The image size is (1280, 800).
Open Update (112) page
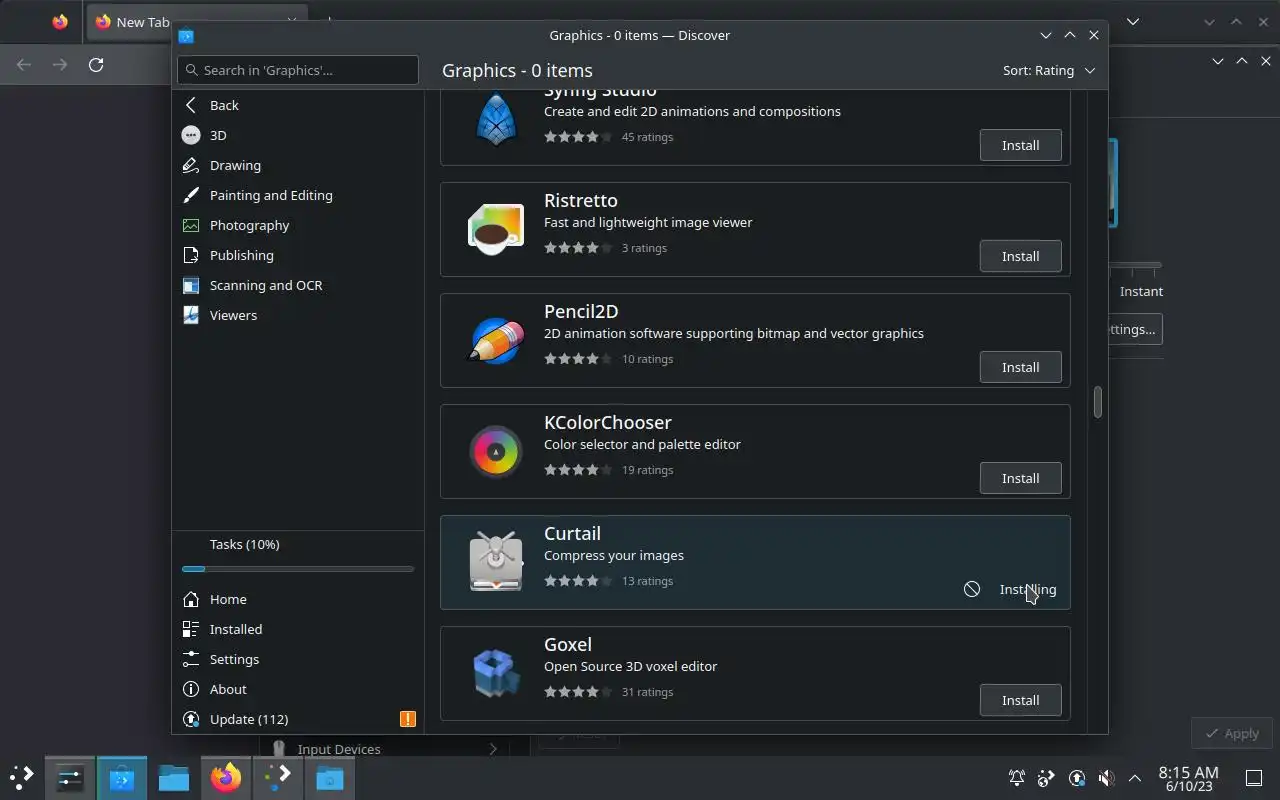[x=298, y=719]
